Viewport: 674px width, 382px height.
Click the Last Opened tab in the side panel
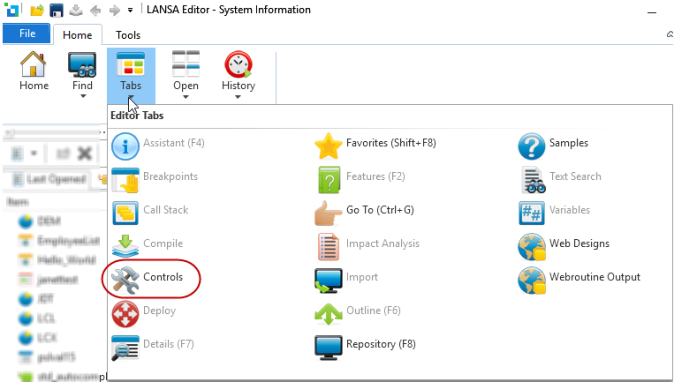[49, 179]
